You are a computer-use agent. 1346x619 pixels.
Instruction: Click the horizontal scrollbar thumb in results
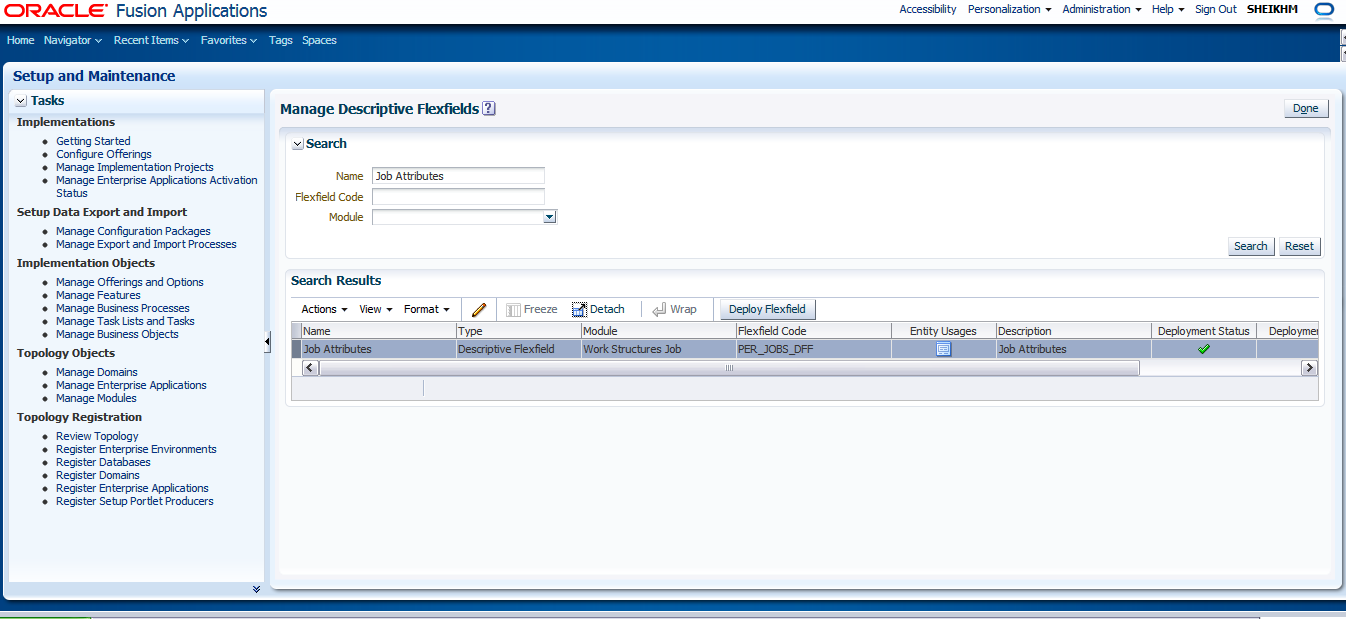pos(729,368)
